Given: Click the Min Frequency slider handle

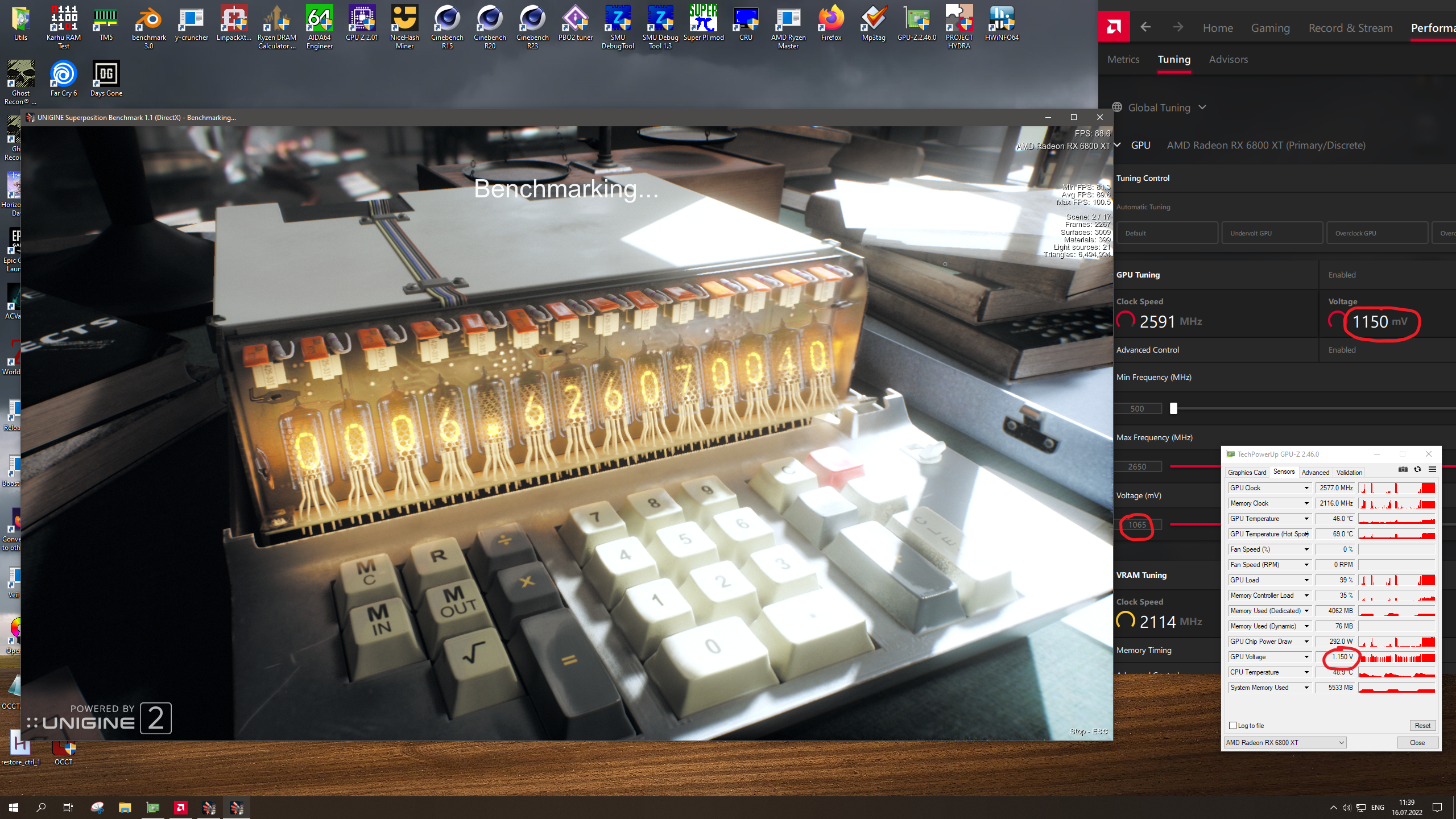Looking at the screenshot, I should [x=1173, y=408].
